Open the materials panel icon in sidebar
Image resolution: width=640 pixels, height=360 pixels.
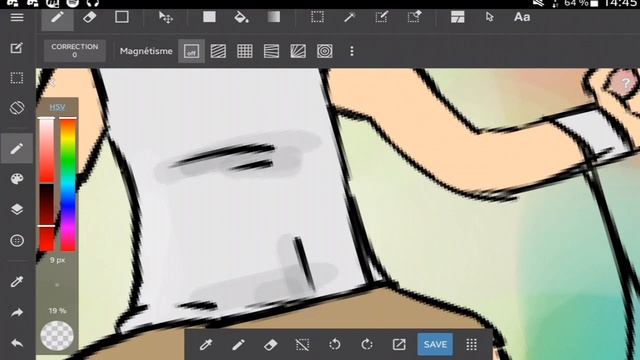click(17, 240)
